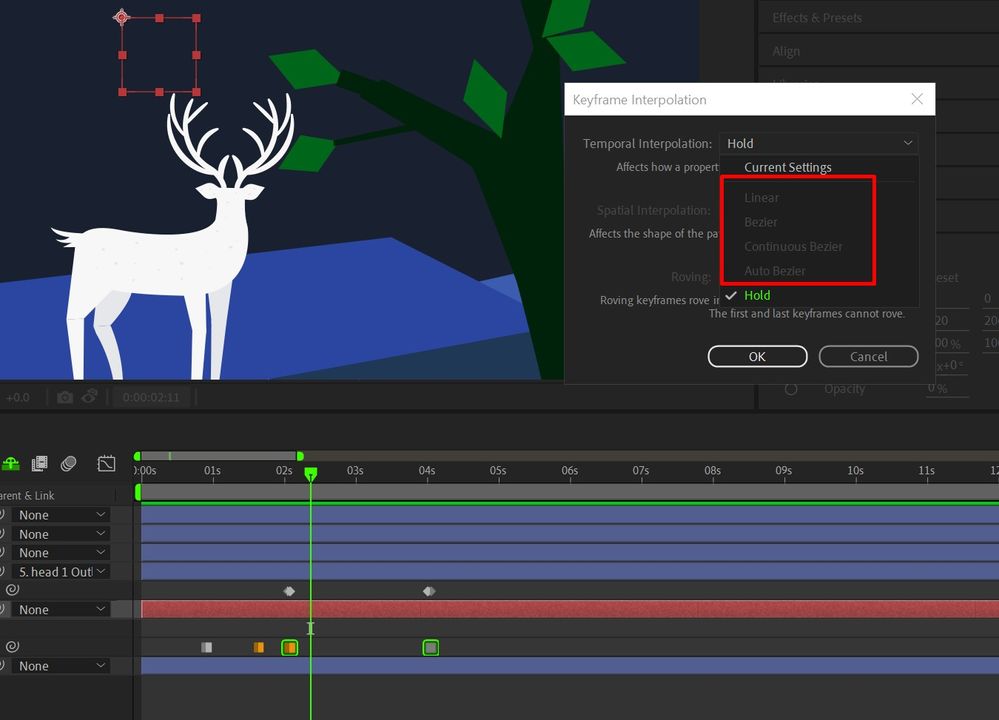
Task: Open the Align panel
Action: (786, 51)
